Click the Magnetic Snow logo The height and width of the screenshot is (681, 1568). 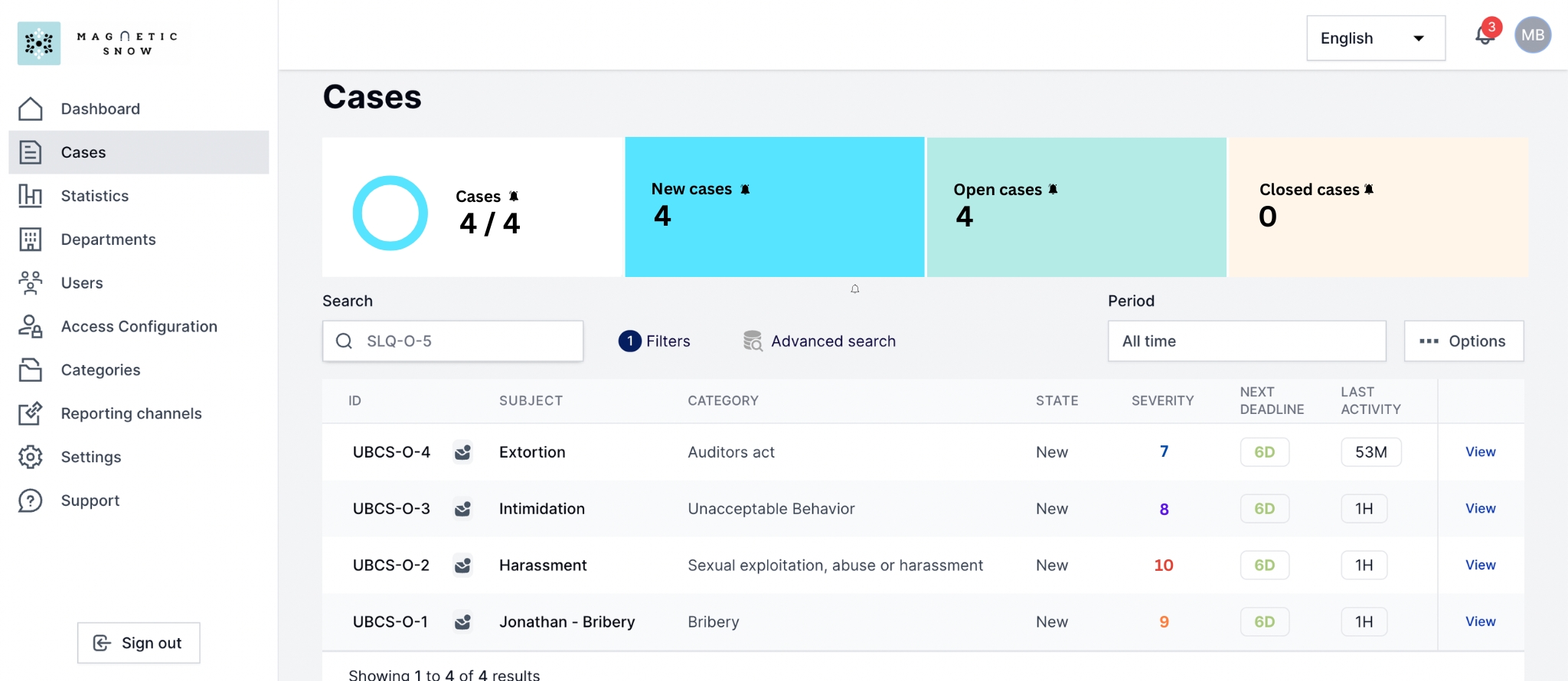tap(98, 44)
